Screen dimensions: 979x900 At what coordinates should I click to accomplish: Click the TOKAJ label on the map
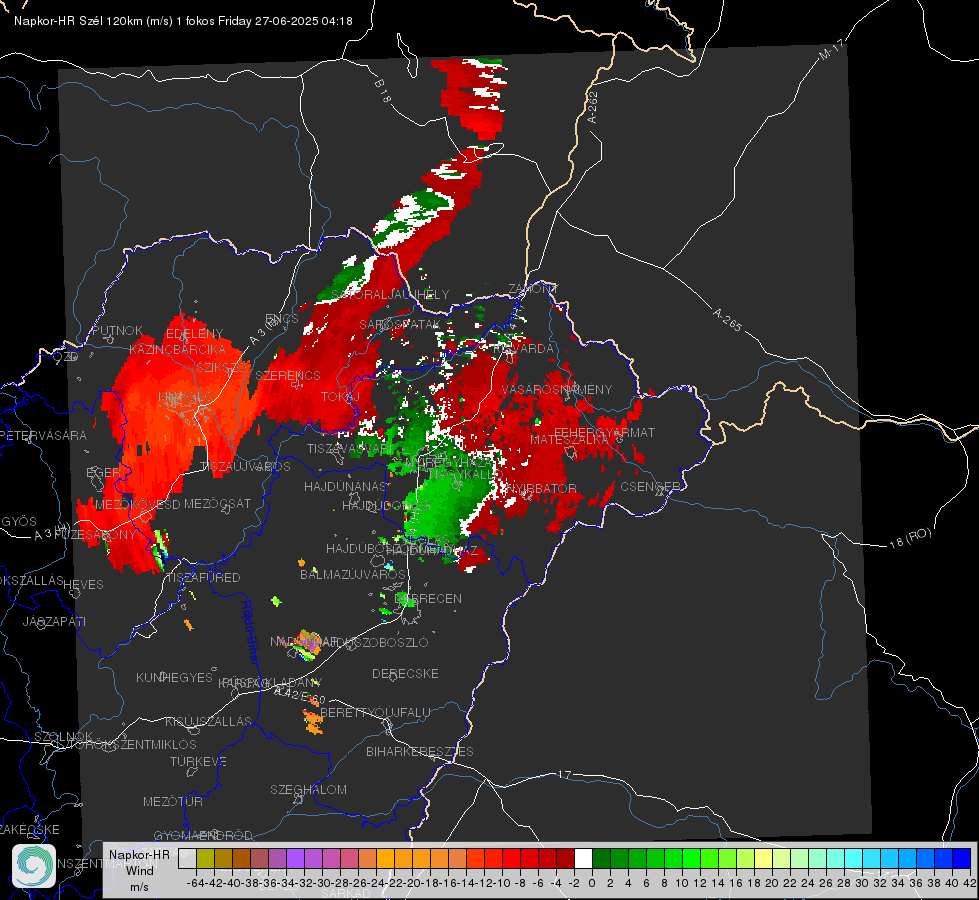pos(340,397)
